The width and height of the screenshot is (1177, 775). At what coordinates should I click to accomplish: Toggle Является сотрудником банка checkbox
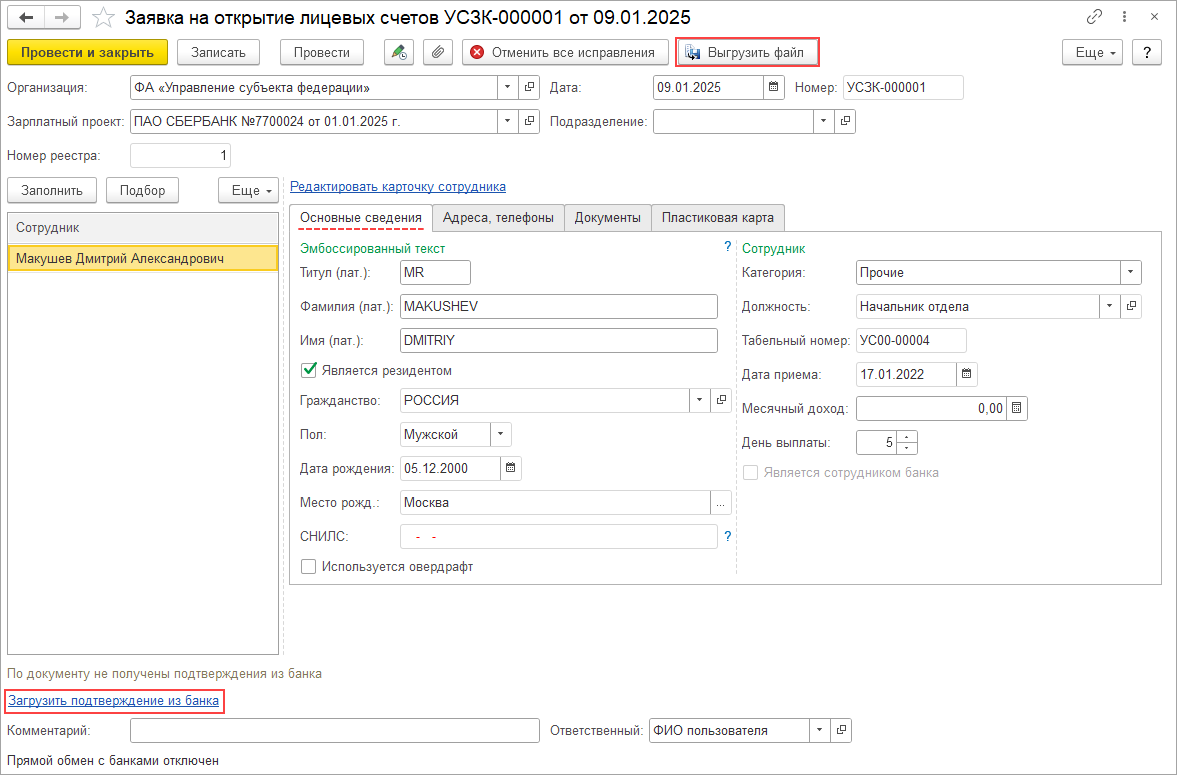(750, 472)
